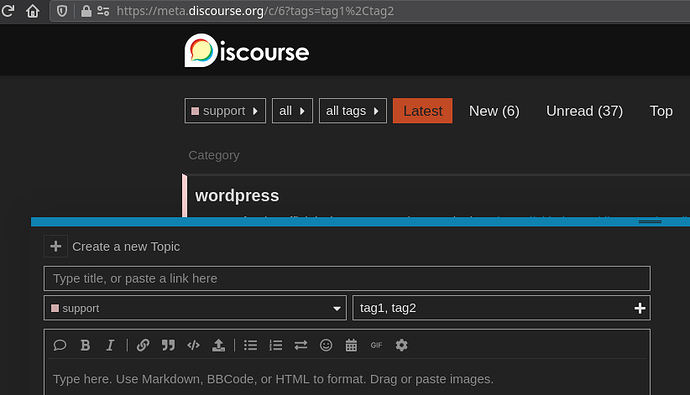Viewport: 690px width, 395px height.
Task: Click the browser address bar URL
Action: pos(255,11)
